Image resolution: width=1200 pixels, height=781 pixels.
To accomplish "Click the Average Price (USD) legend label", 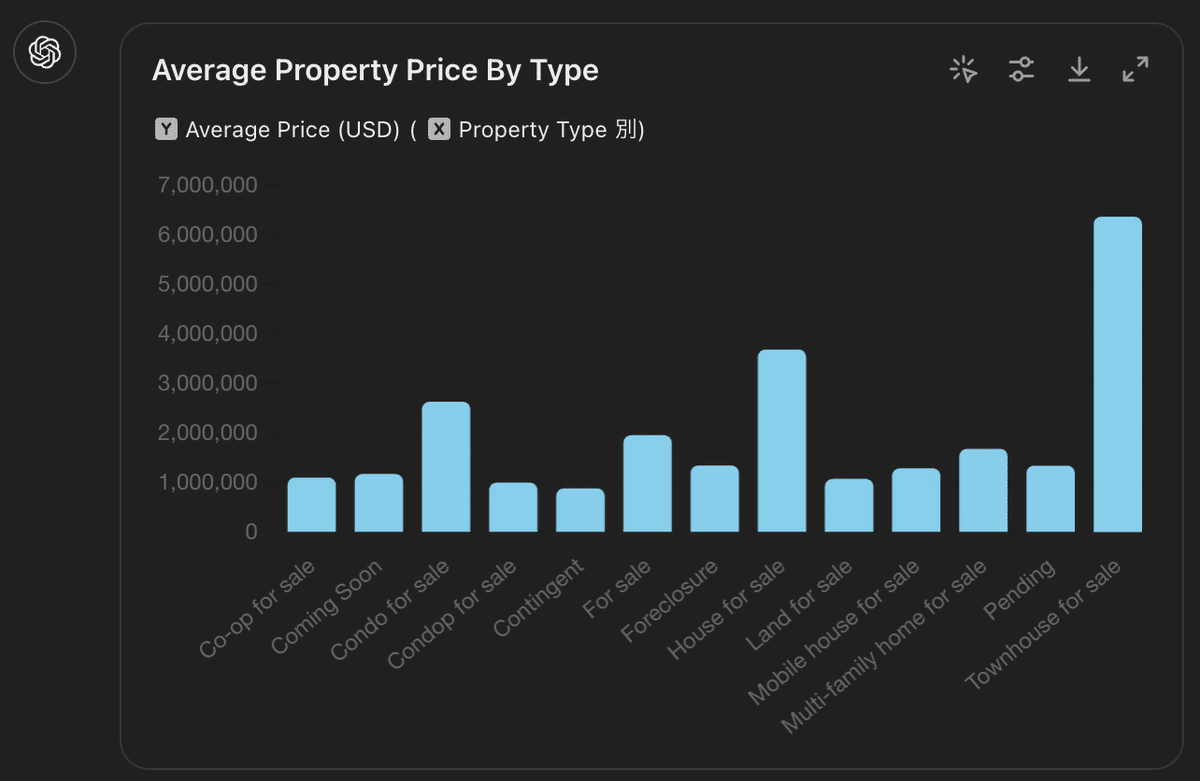I will click(x=294, y=130).
